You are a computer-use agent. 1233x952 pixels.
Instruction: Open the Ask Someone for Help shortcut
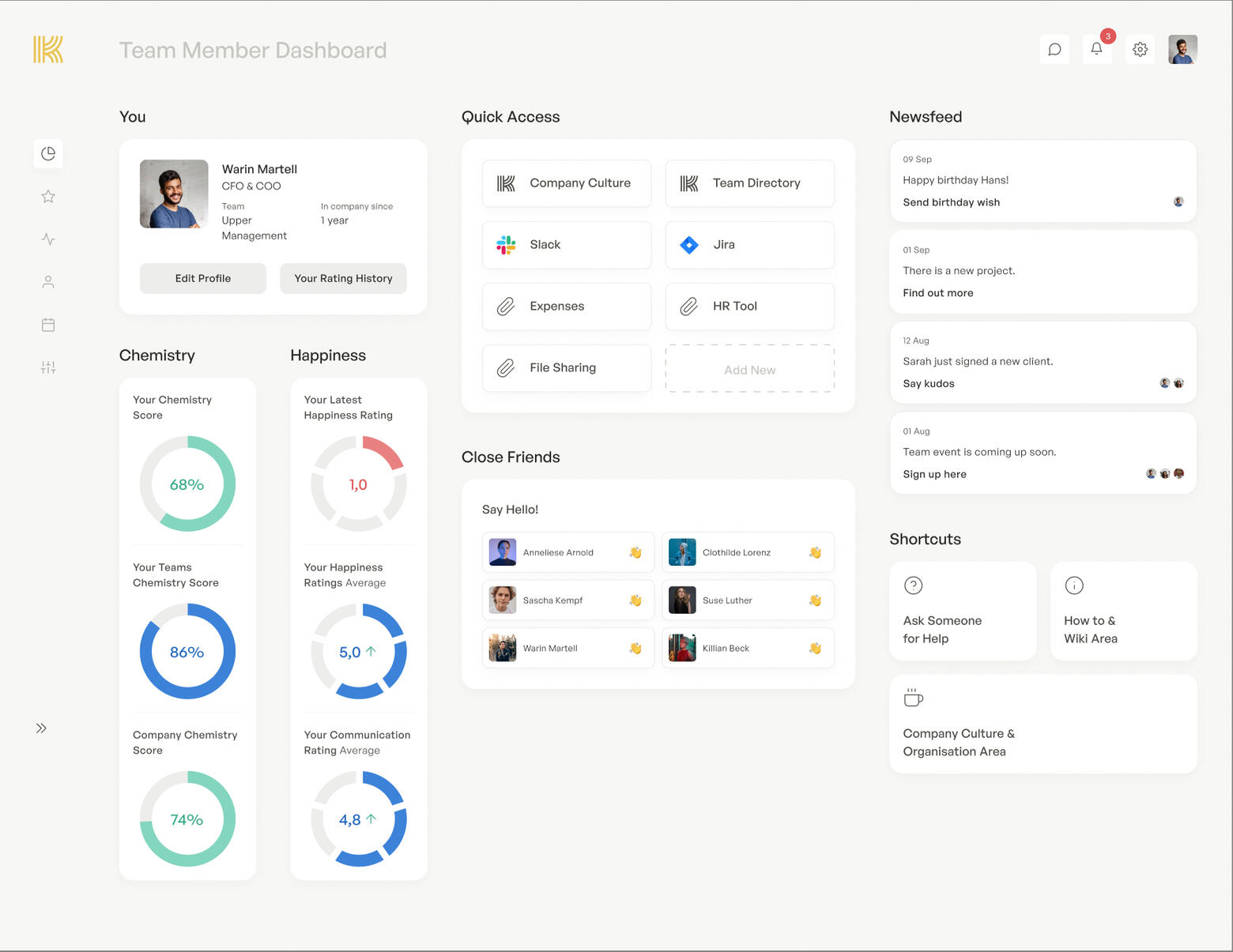[962, 611]
